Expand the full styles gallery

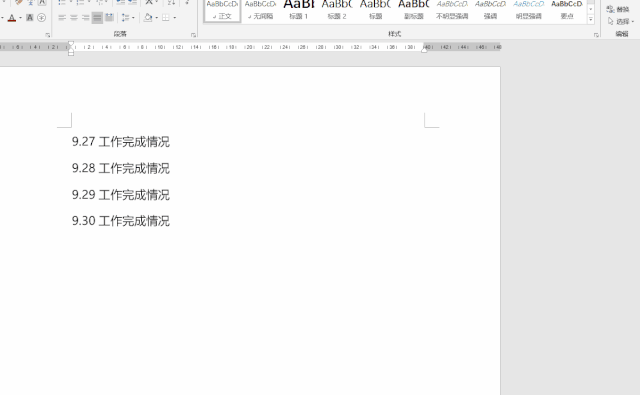tap(591, 19)
